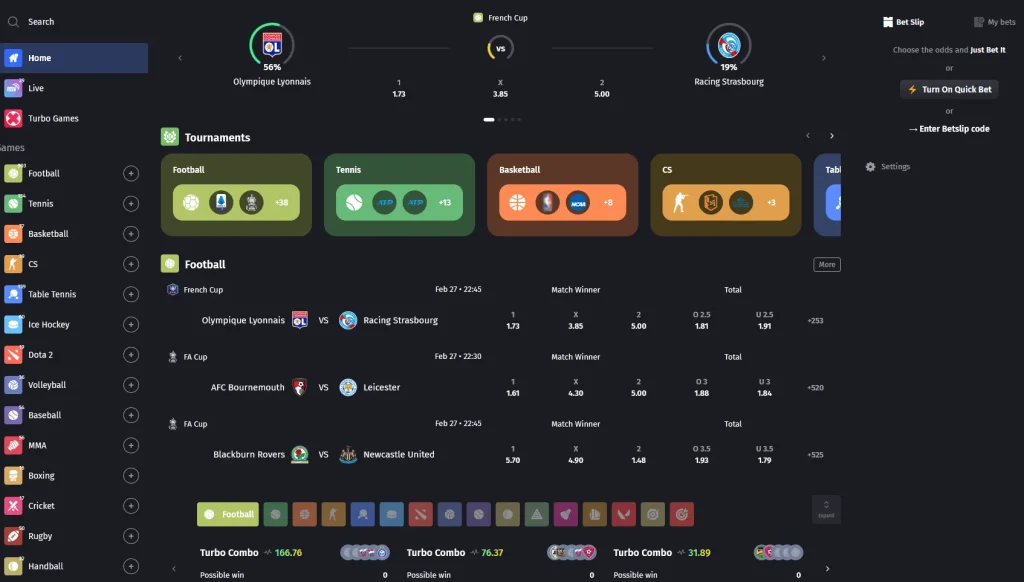The image size is (1024, 582).
Task: Toggle the plus next to Boxing
Action: click(130, 475)
